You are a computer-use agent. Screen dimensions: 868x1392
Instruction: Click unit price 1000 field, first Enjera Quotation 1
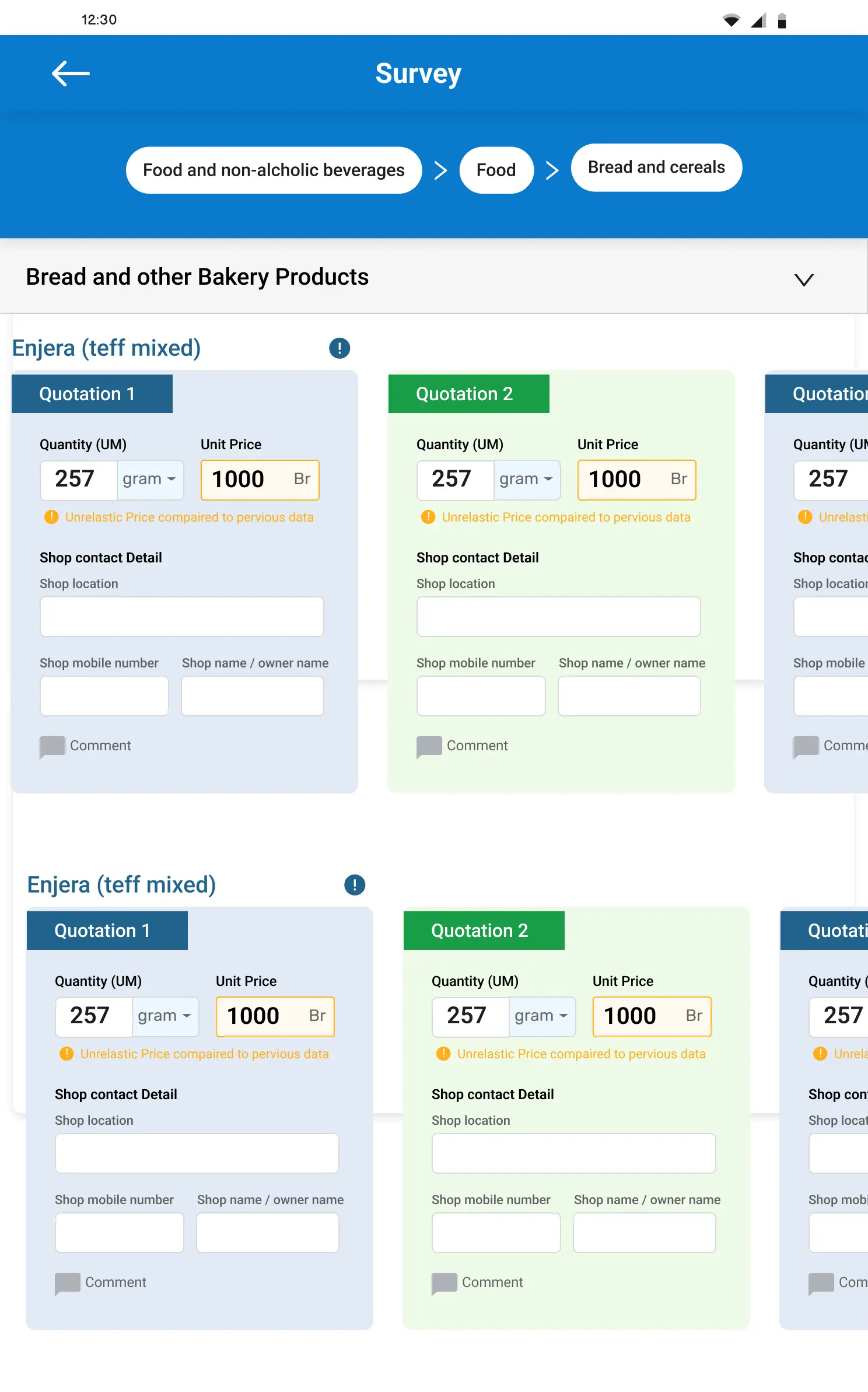point(260,480)
